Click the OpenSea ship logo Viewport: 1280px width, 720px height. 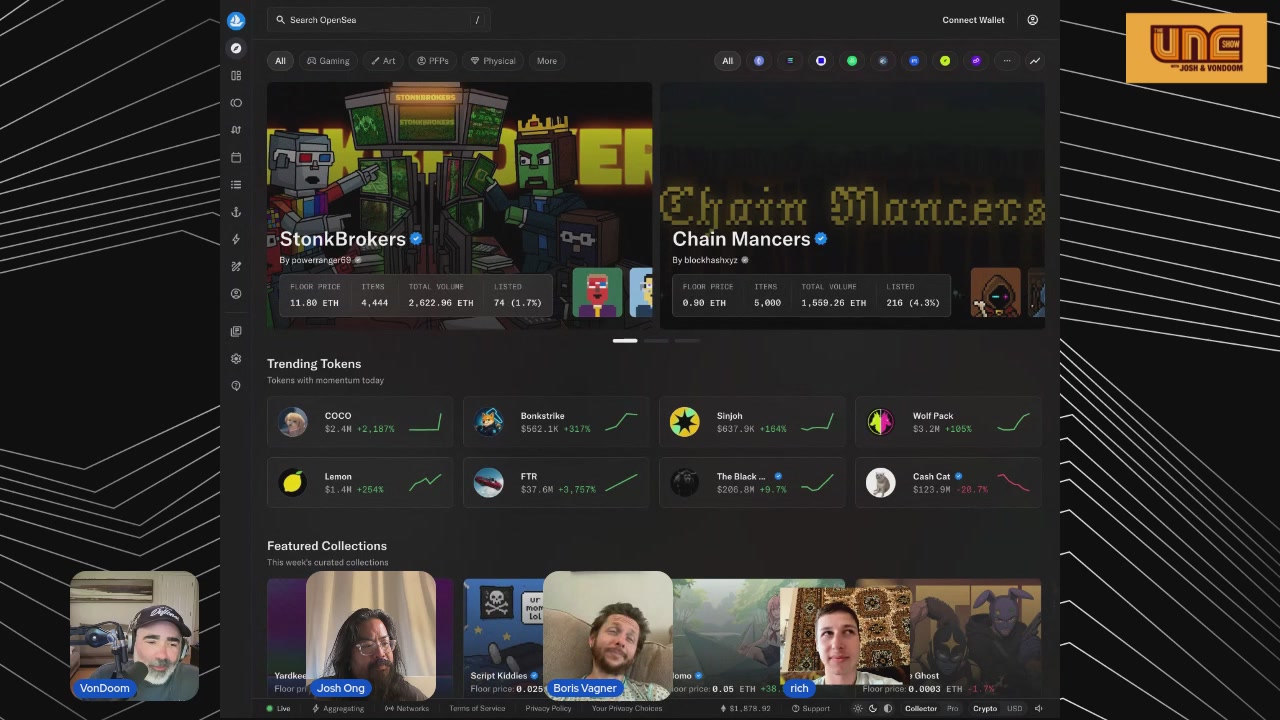[236, 20]
